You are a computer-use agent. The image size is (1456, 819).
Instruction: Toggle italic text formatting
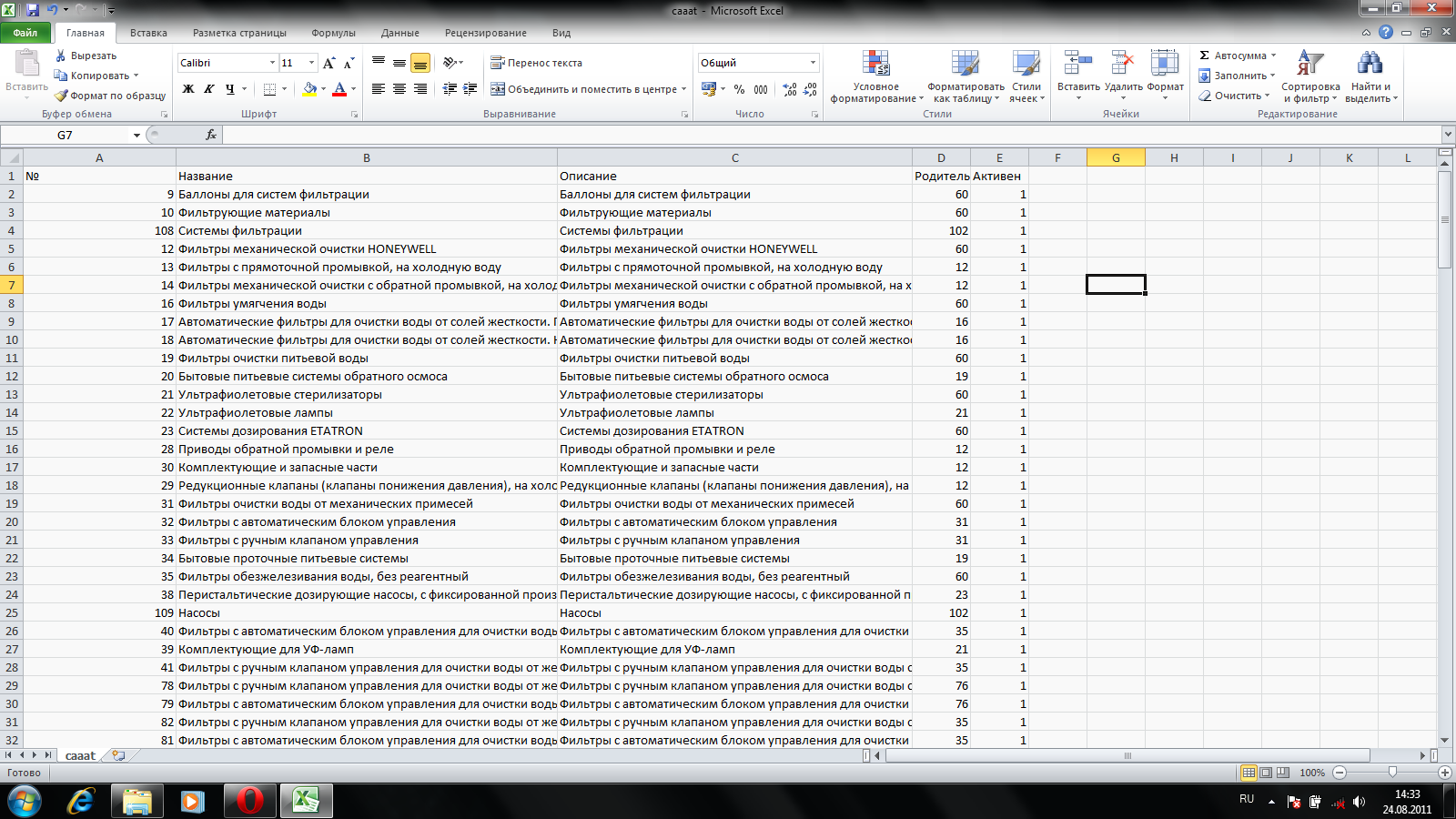209,89
